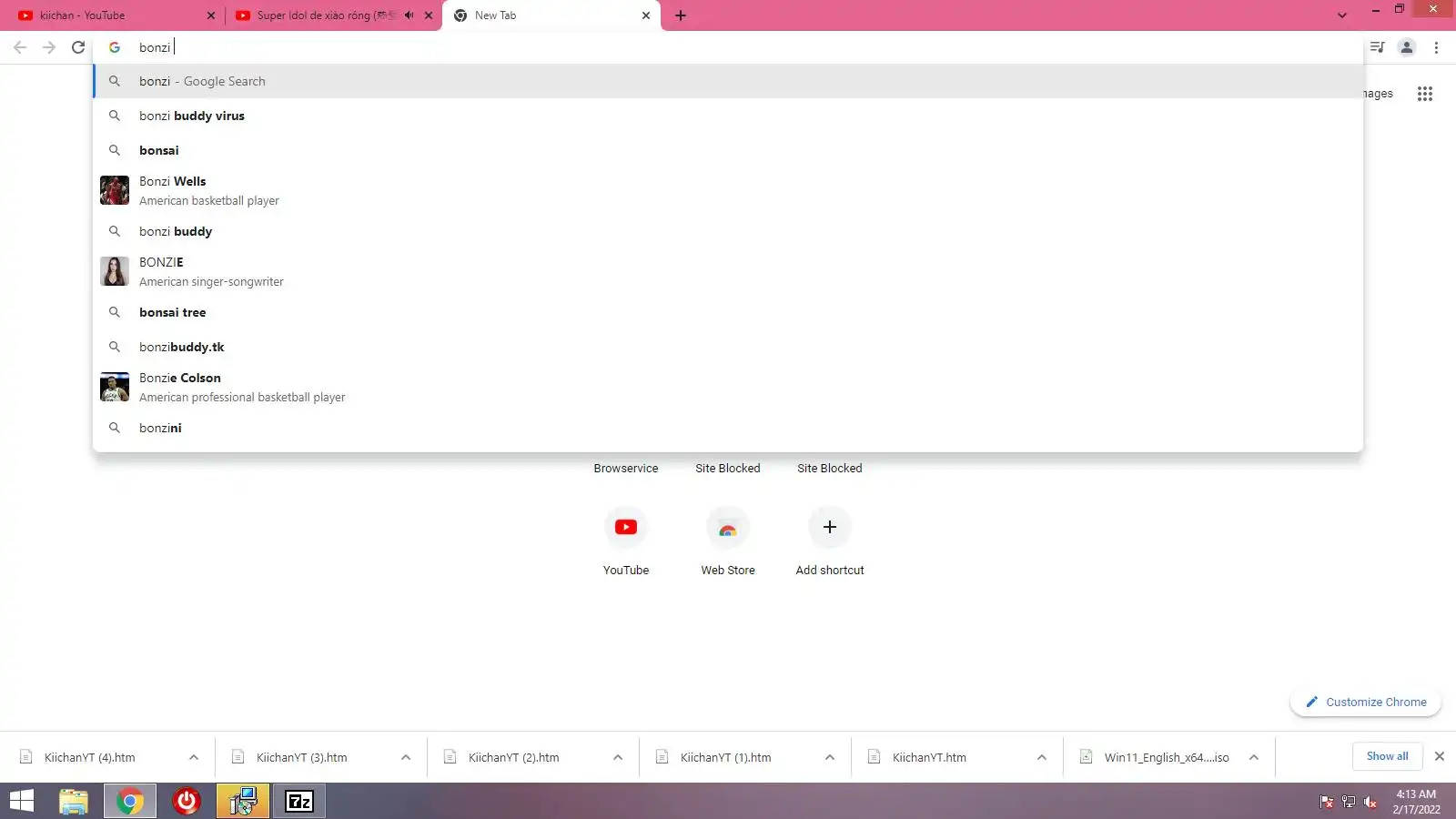
Task: Select the 'bonzi buddy' suggestion
Action: coord(728,231)
